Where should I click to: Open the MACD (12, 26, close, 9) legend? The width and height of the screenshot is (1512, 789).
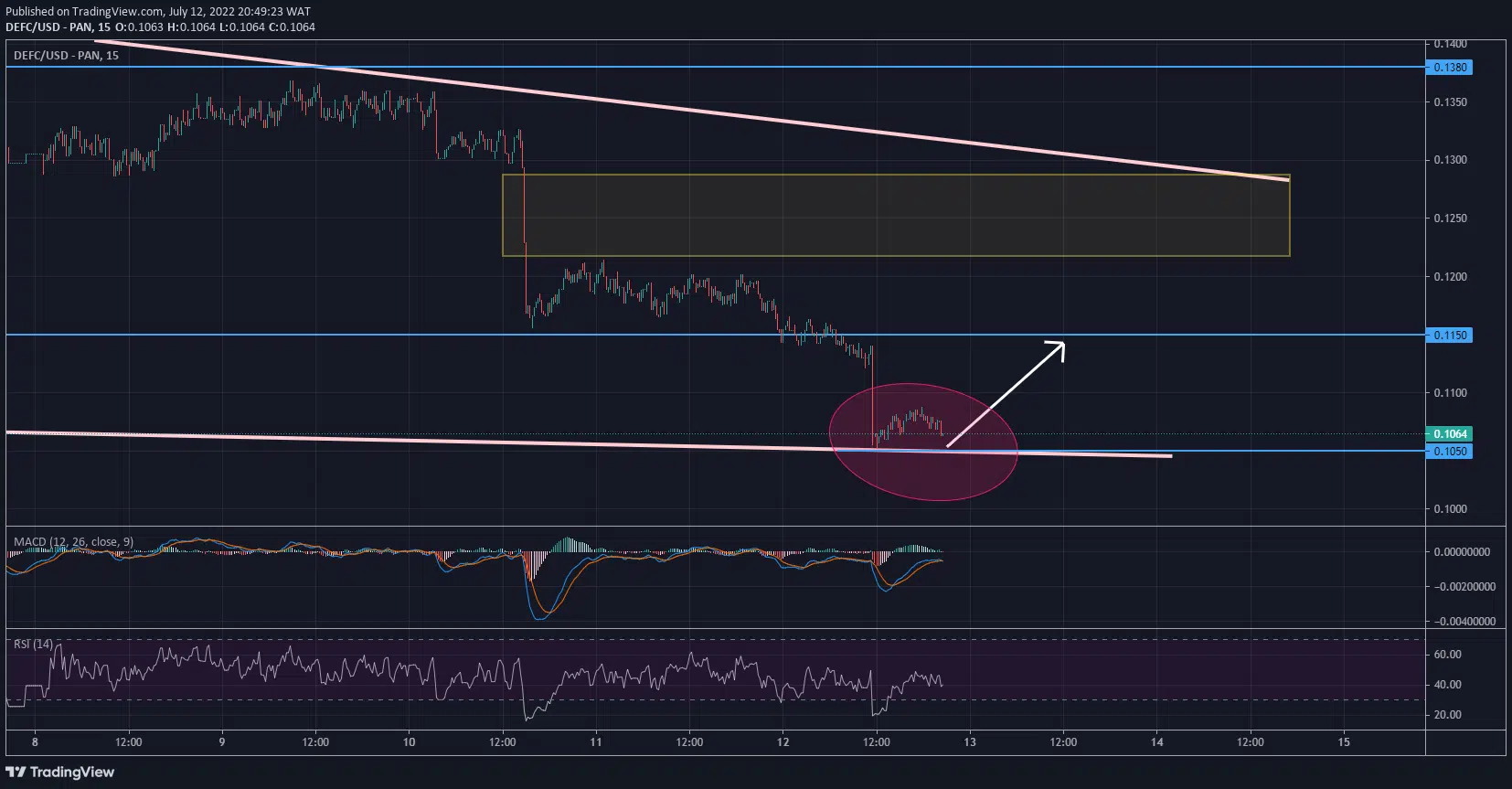tap(73, 542)
